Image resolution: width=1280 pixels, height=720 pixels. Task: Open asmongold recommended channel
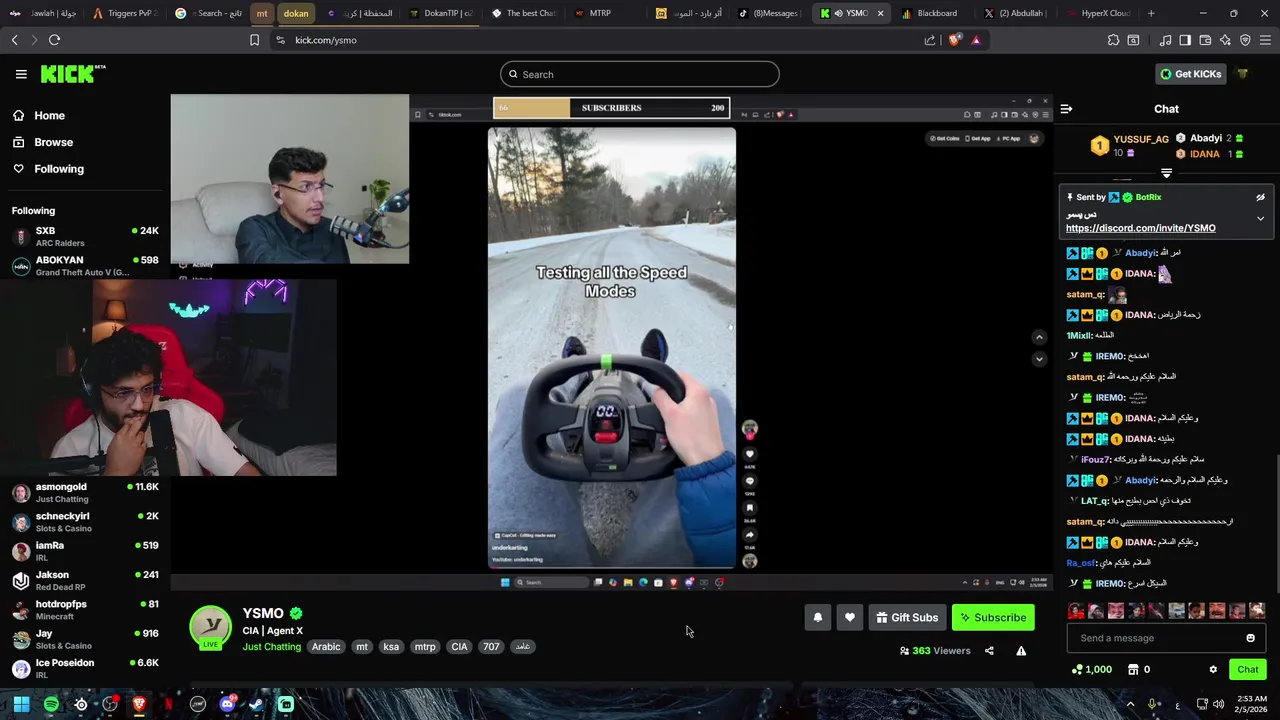pyautogui.click(x=85, y=492)
